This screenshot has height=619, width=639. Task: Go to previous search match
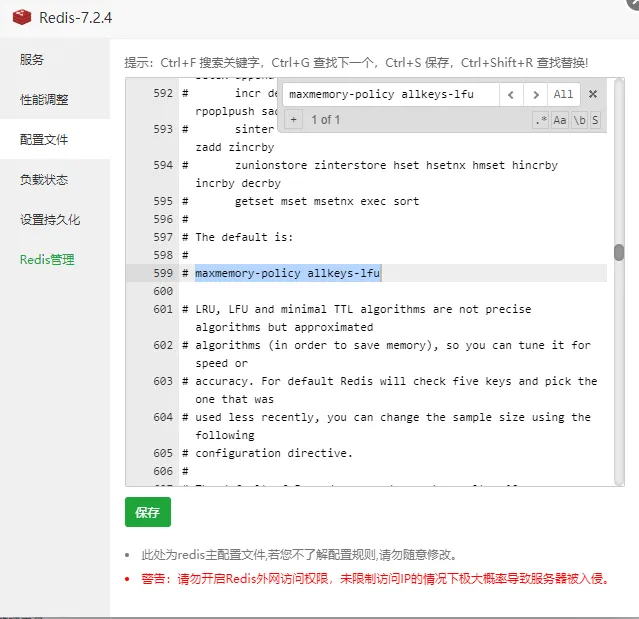[511, 95]
